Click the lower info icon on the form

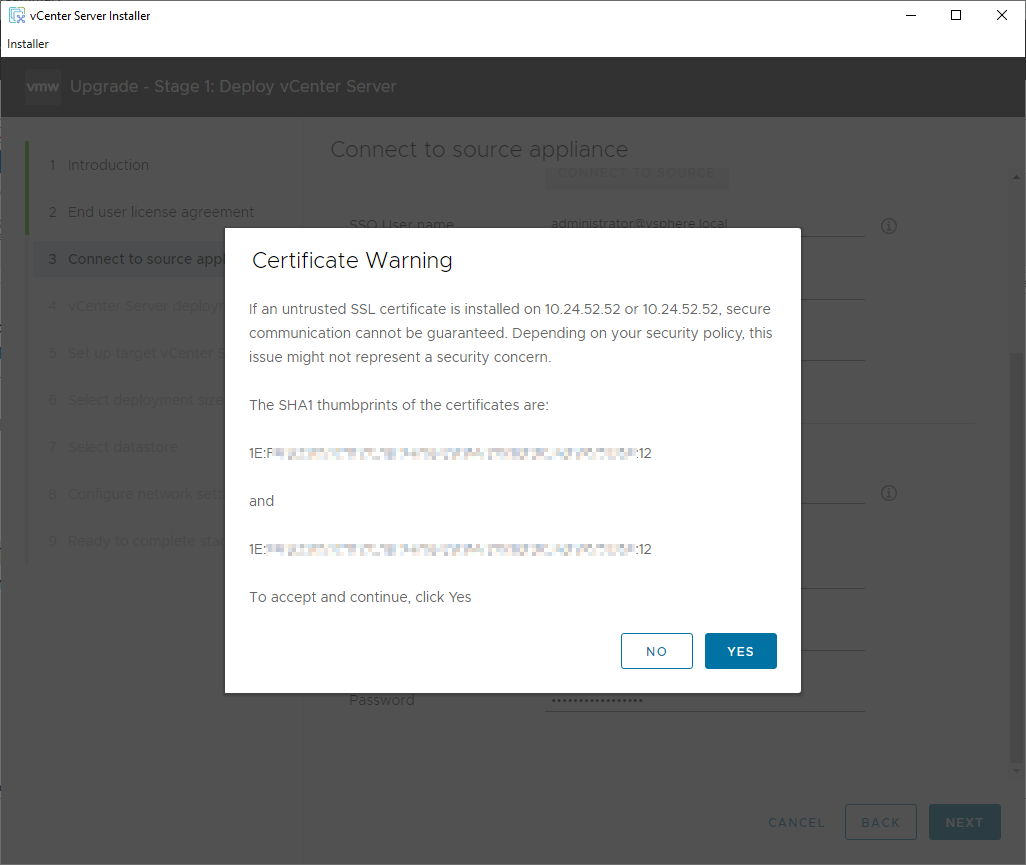888,493
